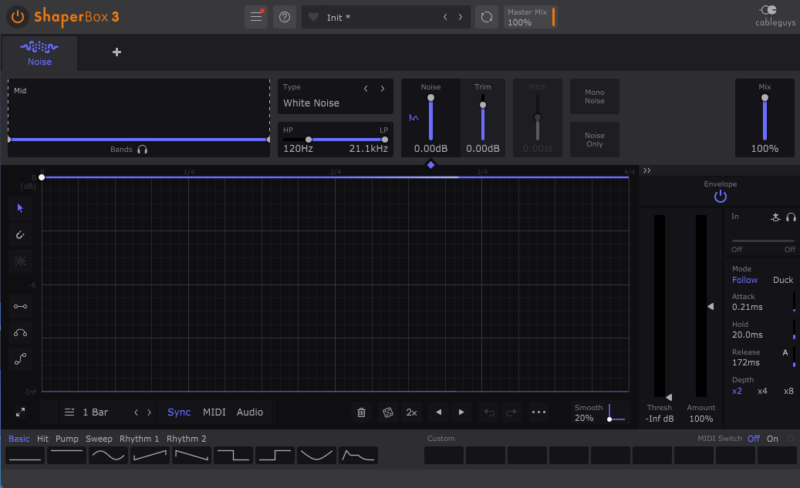Screen dimensions: 800x488
Task: Click the randomize dice icon
Action: pyautogui.click(x=387, y=412)
